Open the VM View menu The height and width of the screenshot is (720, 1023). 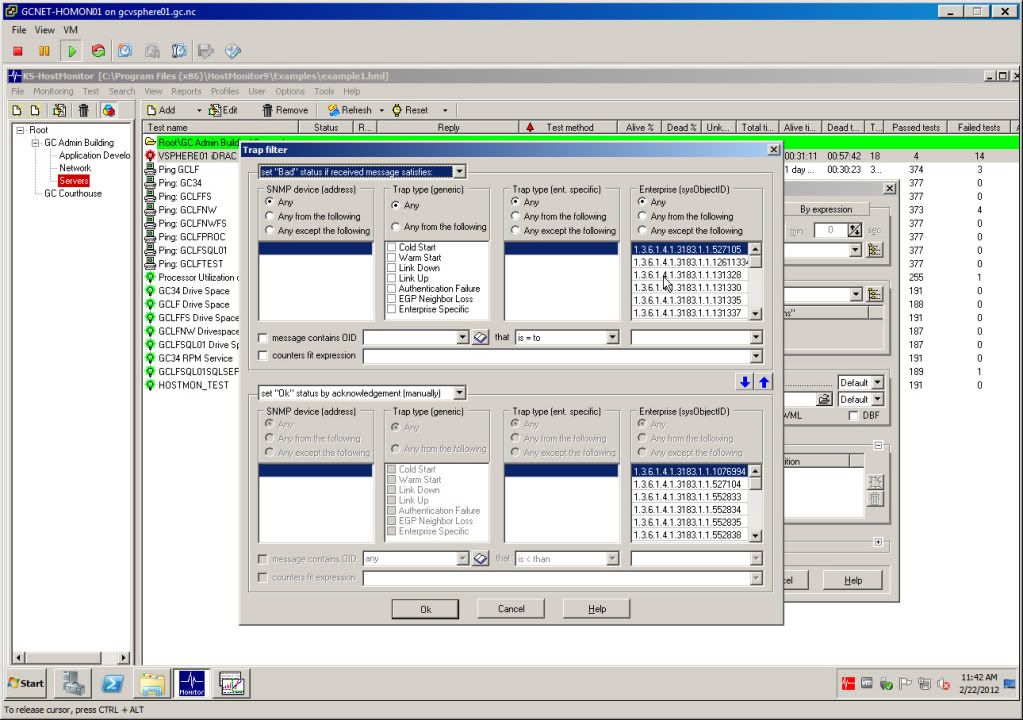coord(44,30)
